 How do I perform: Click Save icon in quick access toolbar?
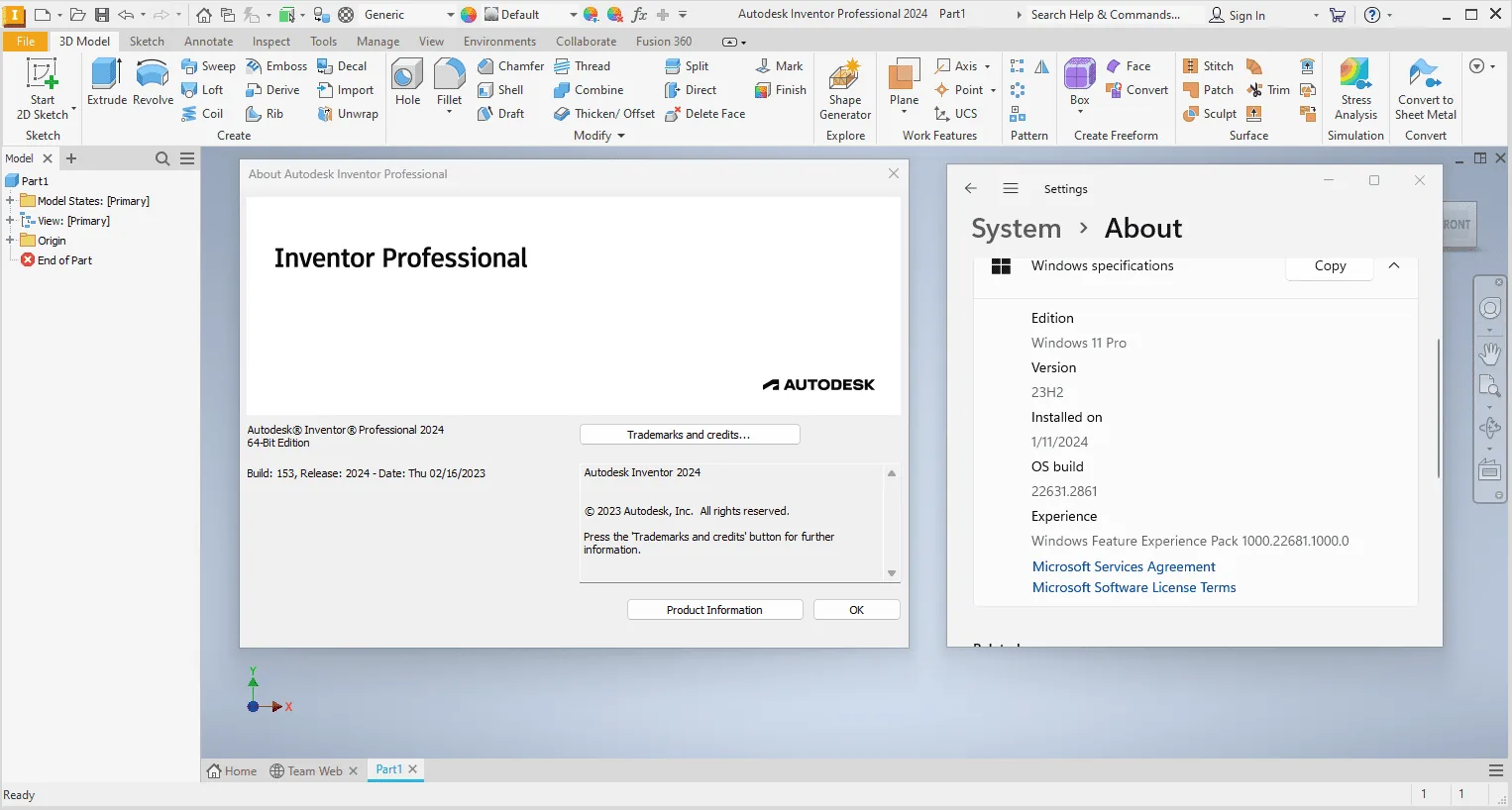tap(102, 15)
